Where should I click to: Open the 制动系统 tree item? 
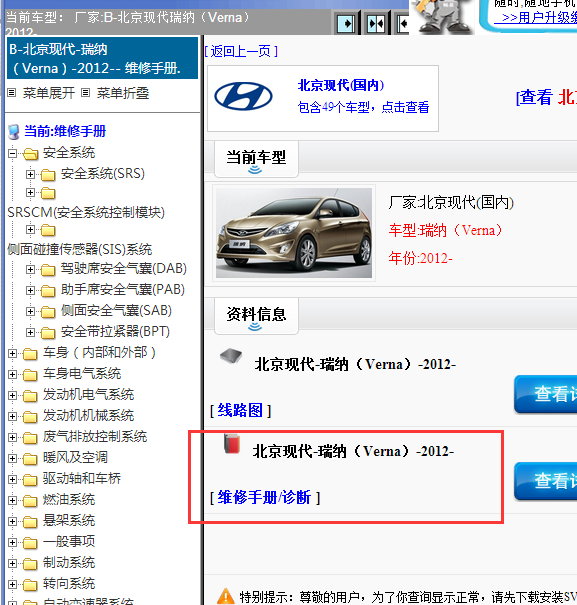coord(69,563)
